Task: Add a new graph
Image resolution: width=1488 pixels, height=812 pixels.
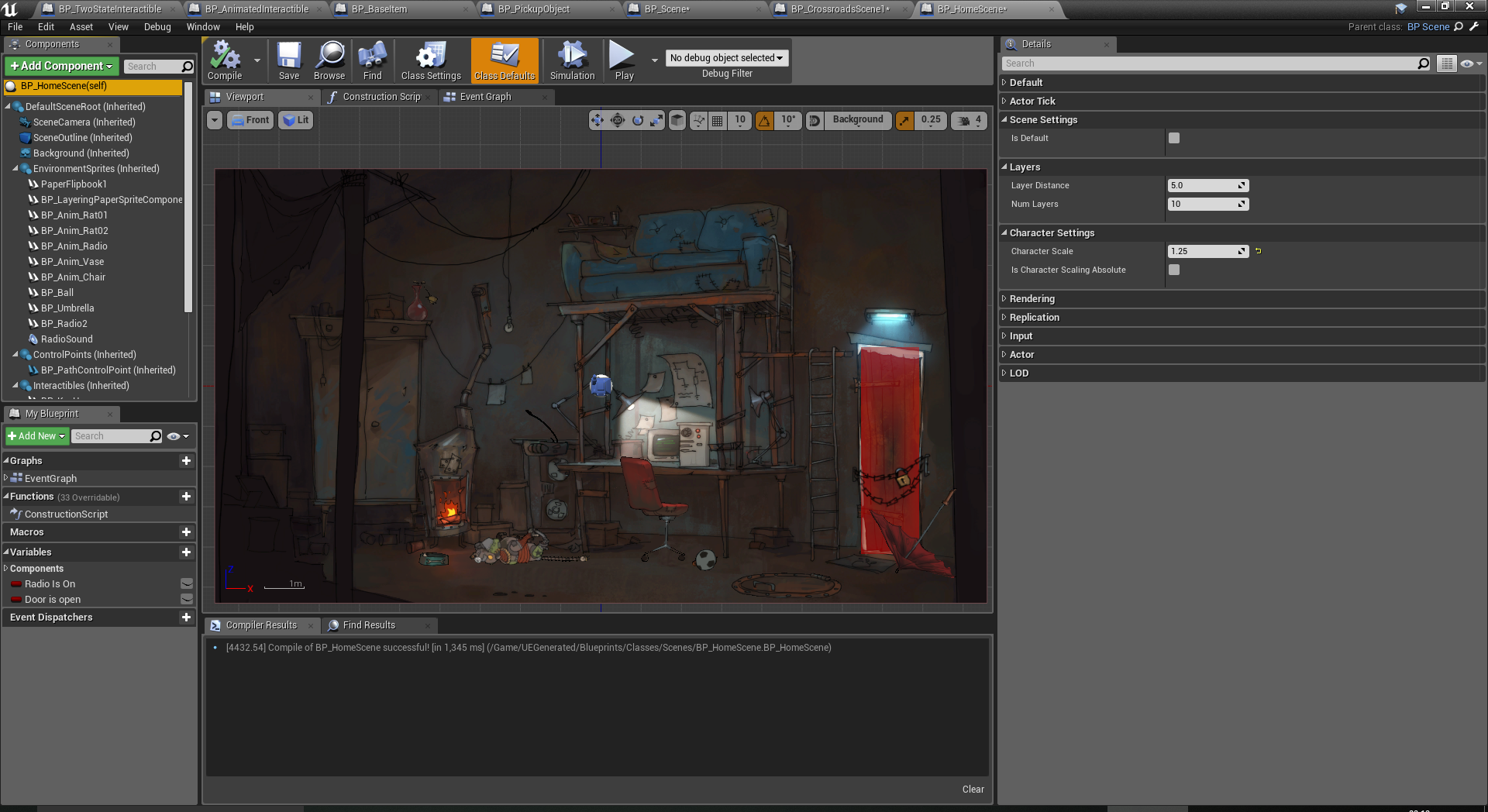Action: point(186,460)
